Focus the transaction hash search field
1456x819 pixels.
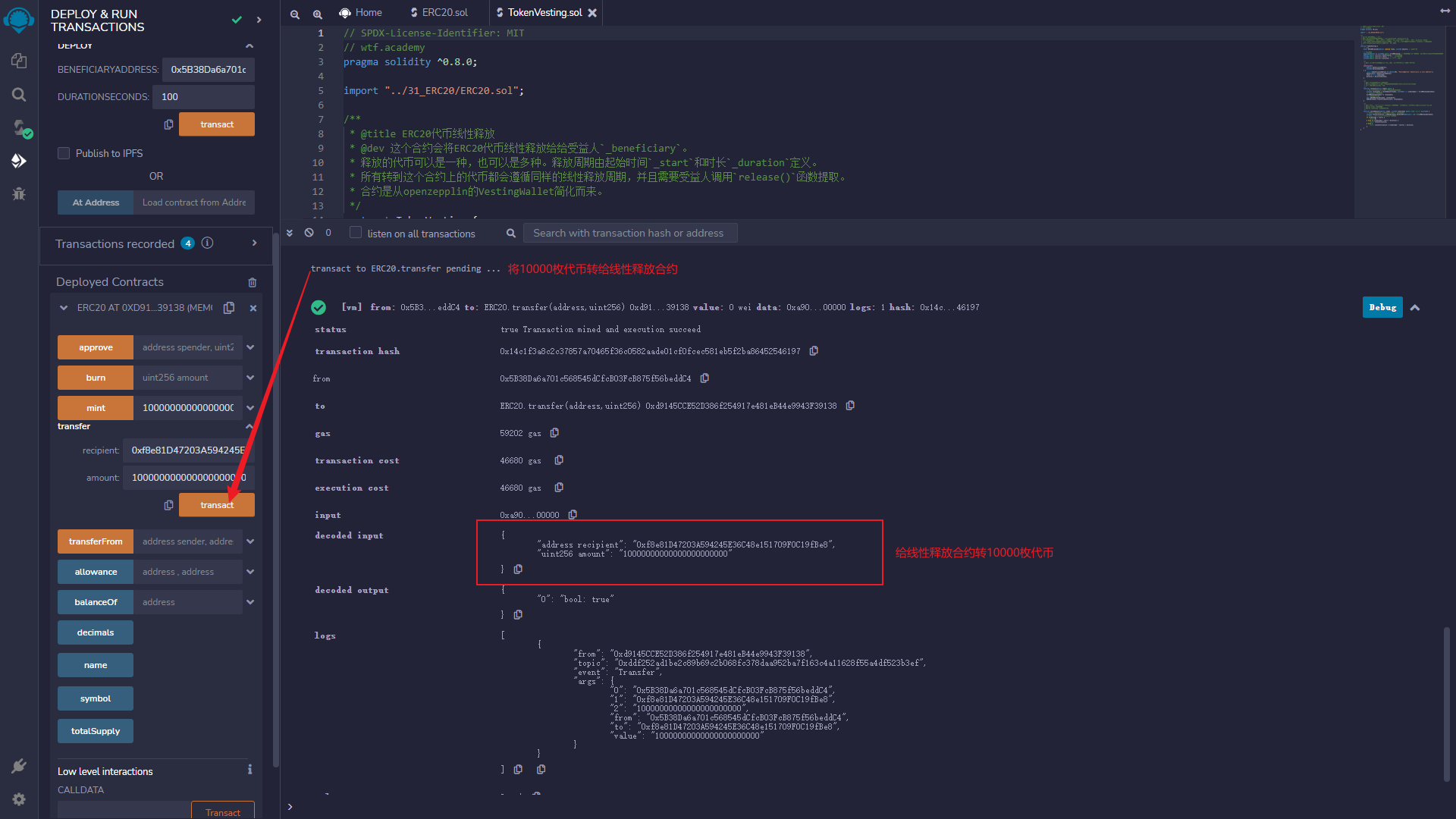[x=630, y=233]
